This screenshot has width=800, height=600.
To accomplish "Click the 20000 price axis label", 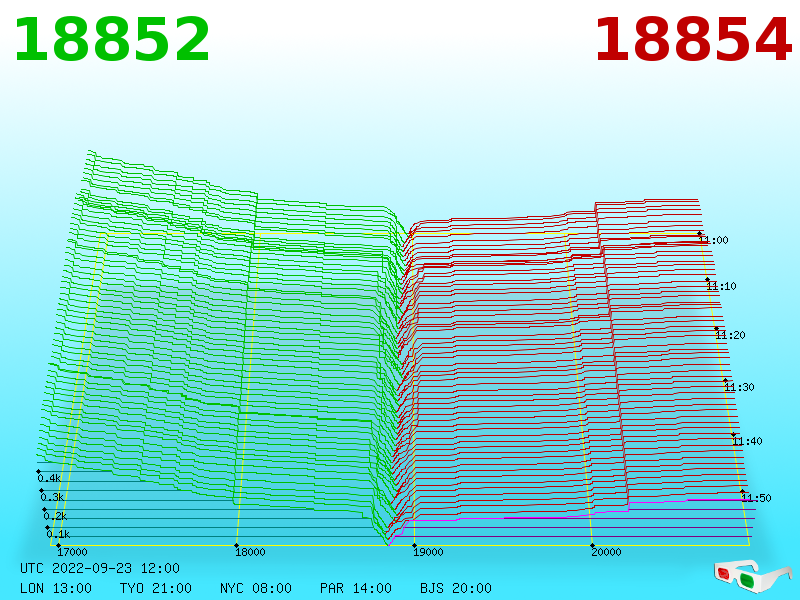I will click(606, 552).
